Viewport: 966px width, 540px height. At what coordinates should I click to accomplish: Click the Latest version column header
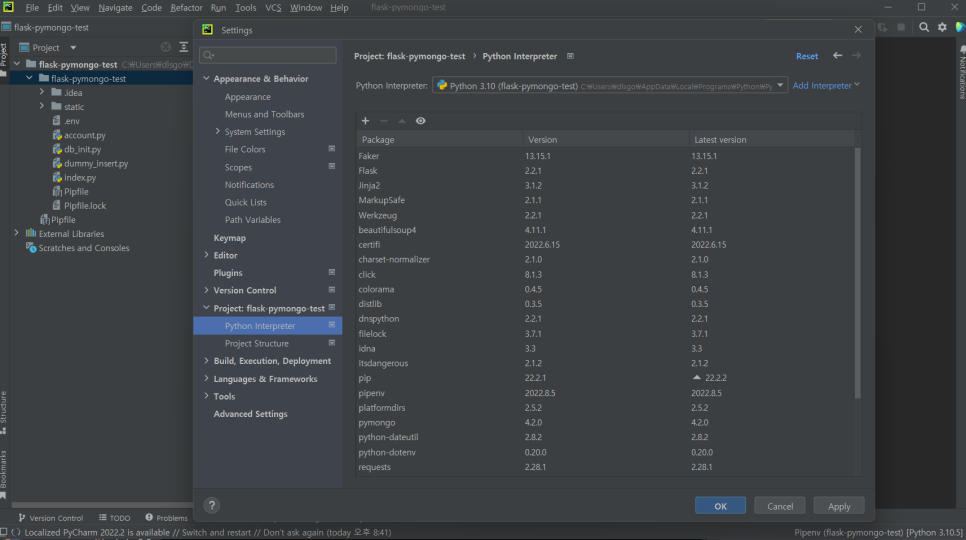click(772, 140)
